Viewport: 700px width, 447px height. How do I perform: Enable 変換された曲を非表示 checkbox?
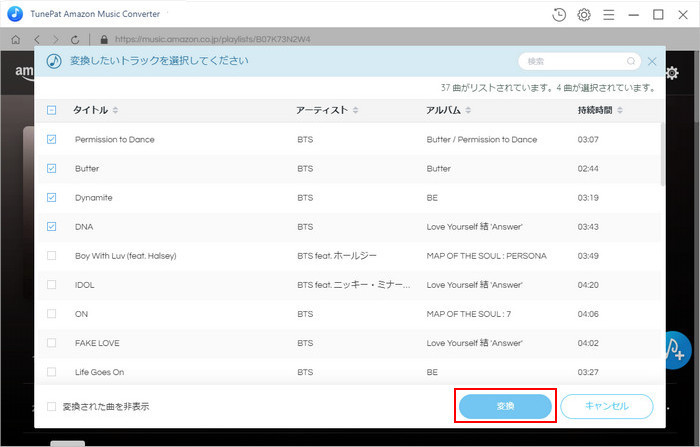click(x=51, y=406)
